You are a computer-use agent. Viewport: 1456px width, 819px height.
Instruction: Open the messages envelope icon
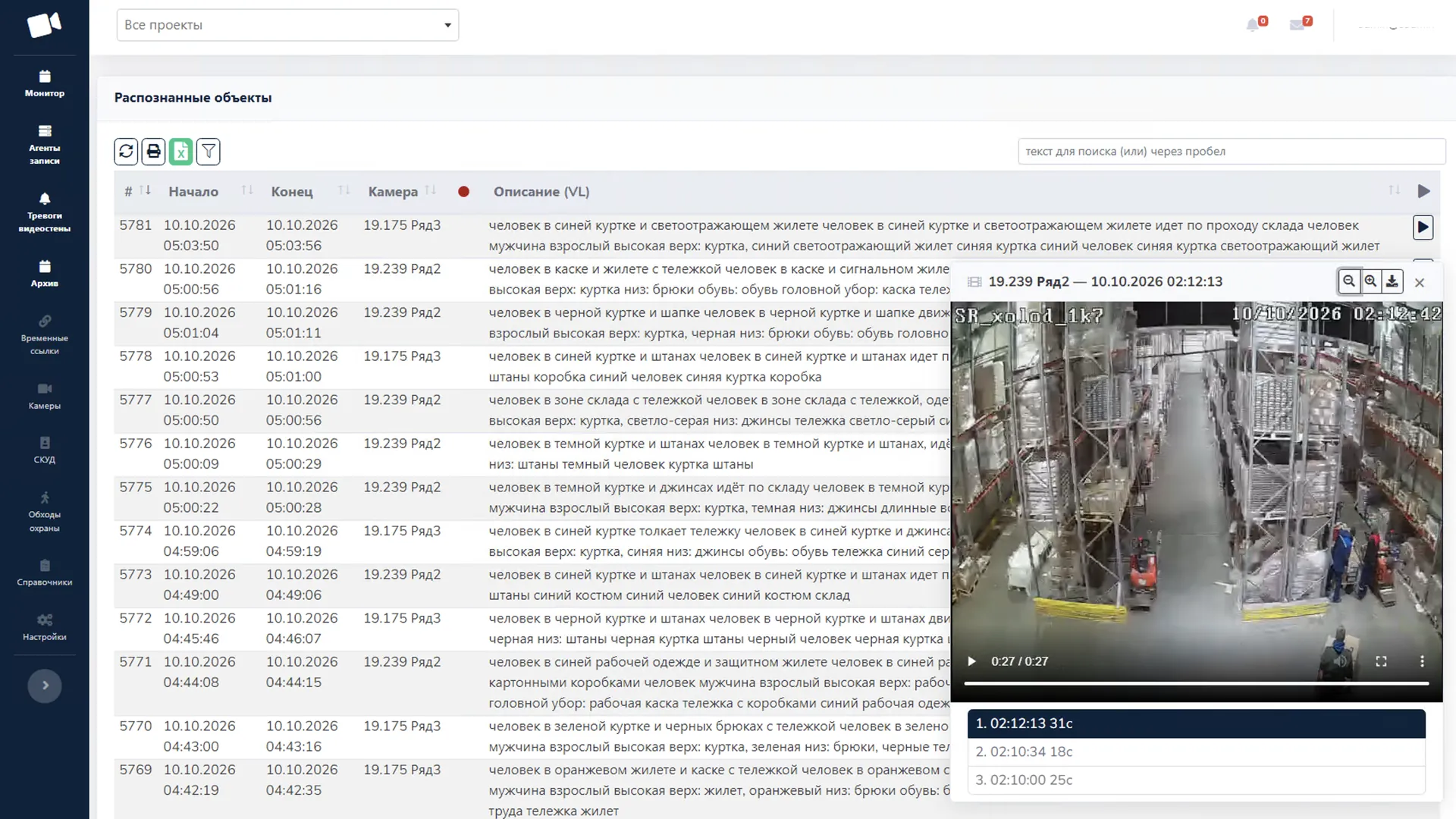1298,25
